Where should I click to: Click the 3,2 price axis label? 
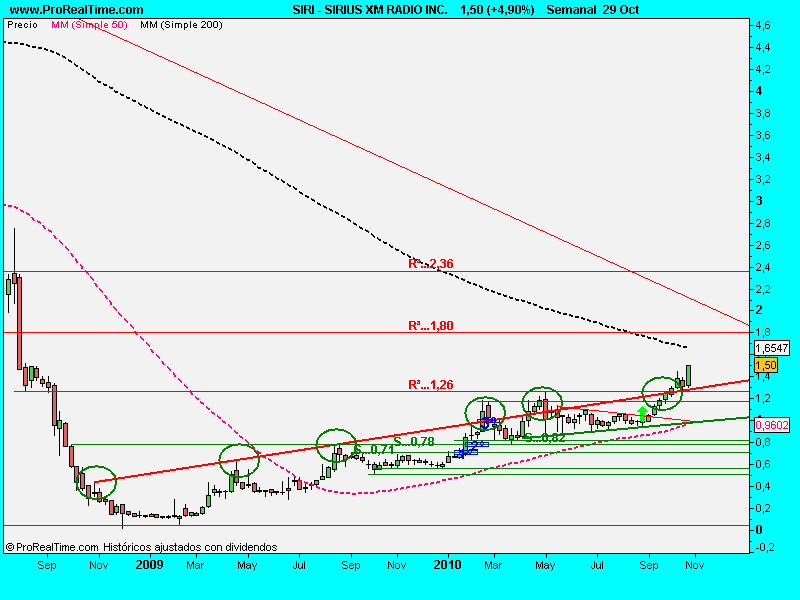click(x=763, y=179)
